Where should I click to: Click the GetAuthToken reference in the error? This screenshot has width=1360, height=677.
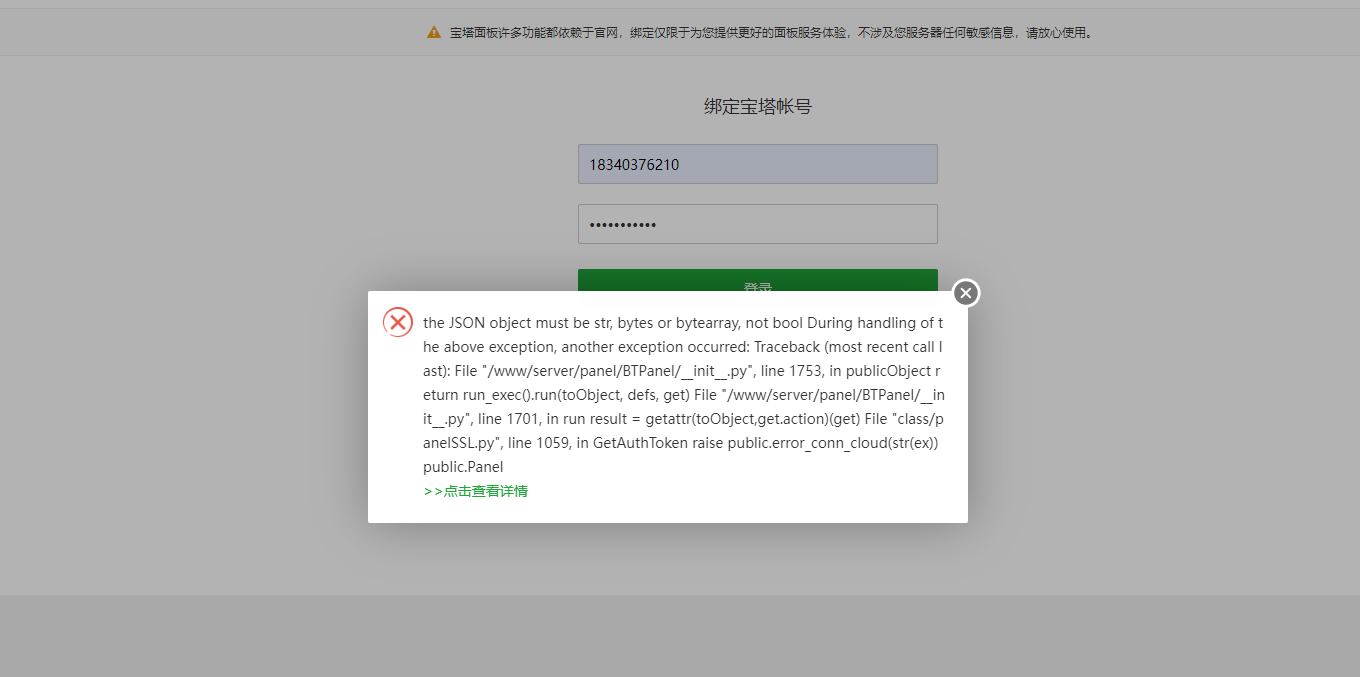pos(630,442)
